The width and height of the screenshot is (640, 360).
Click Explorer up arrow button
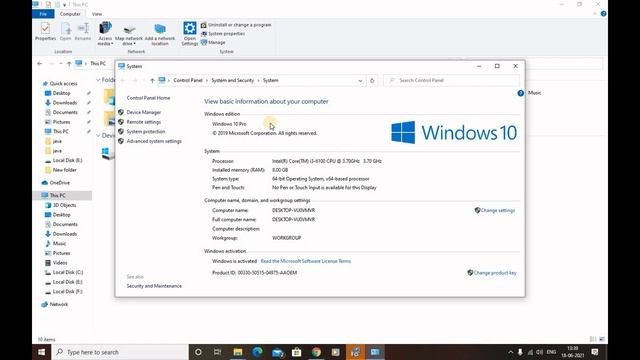tap(69, 64)
